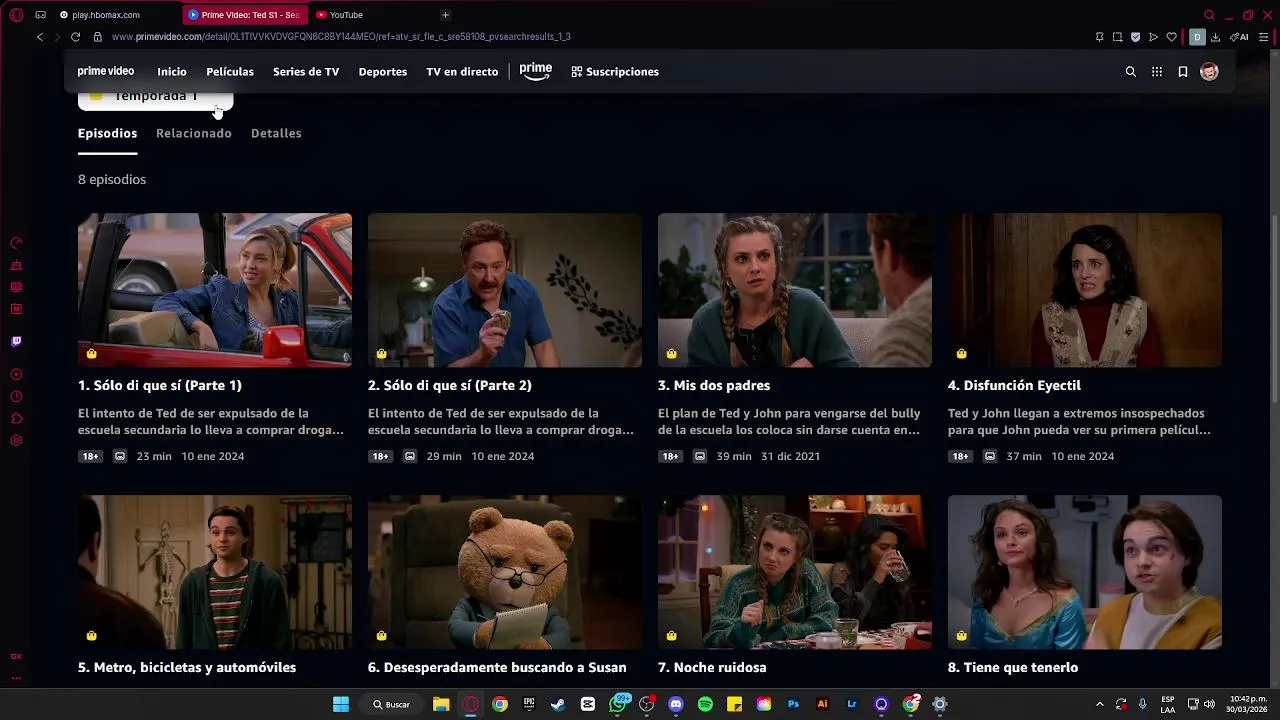Open TV en directo in navigation bar

462,72
